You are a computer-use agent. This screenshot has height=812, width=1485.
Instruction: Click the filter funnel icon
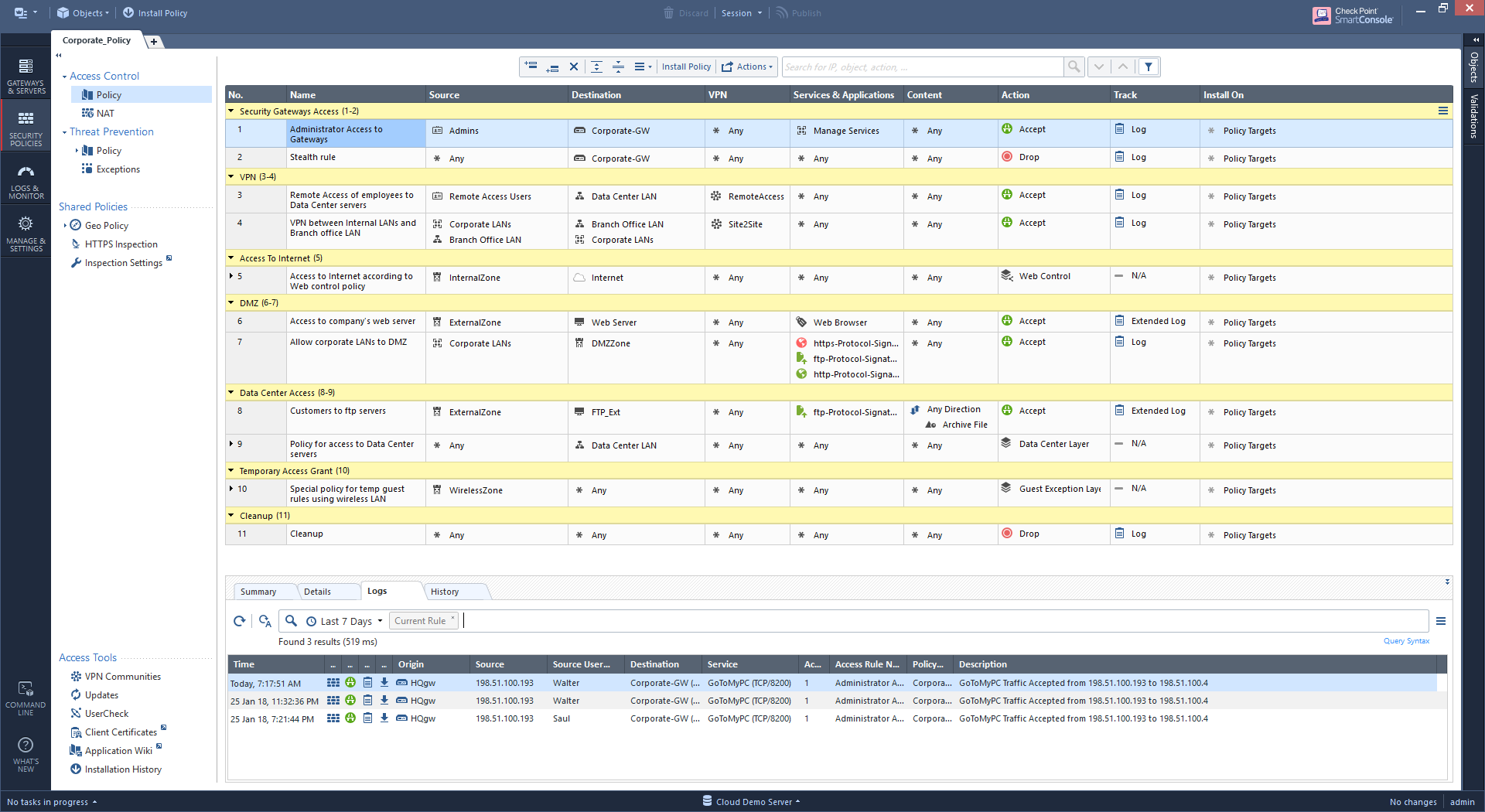coord(1149,67)
